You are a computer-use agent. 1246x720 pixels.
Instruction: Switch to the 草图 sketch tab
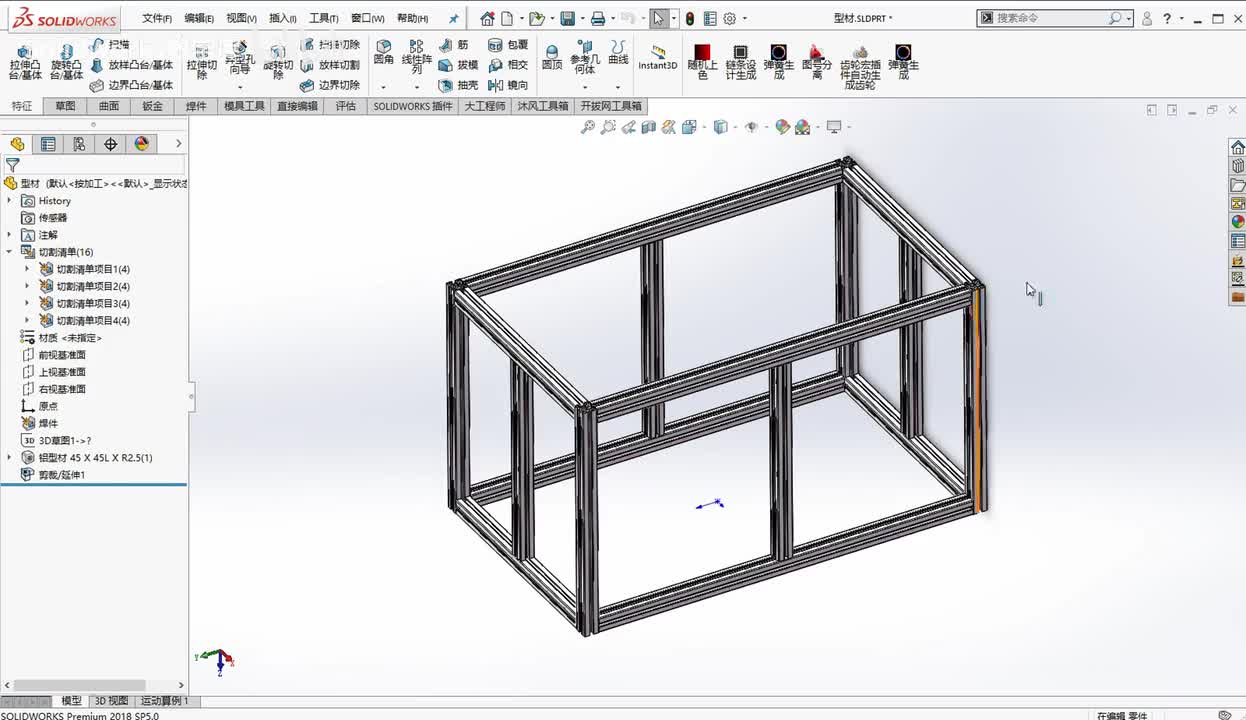click(x=65, y=106)
